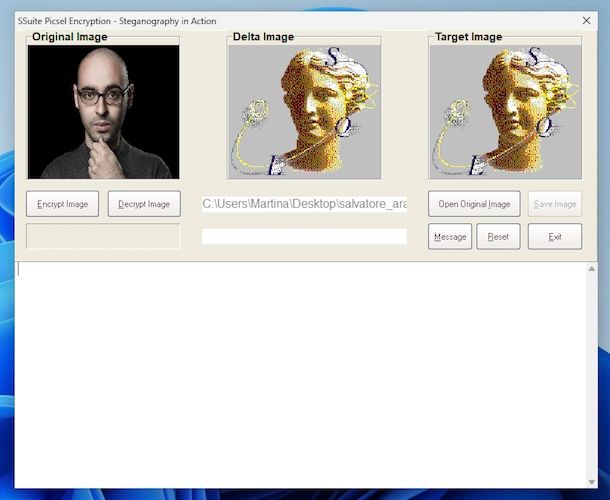Click the greyed Save Image button
The width and height of the screenshot is (610, 500).
pos(555,204)
